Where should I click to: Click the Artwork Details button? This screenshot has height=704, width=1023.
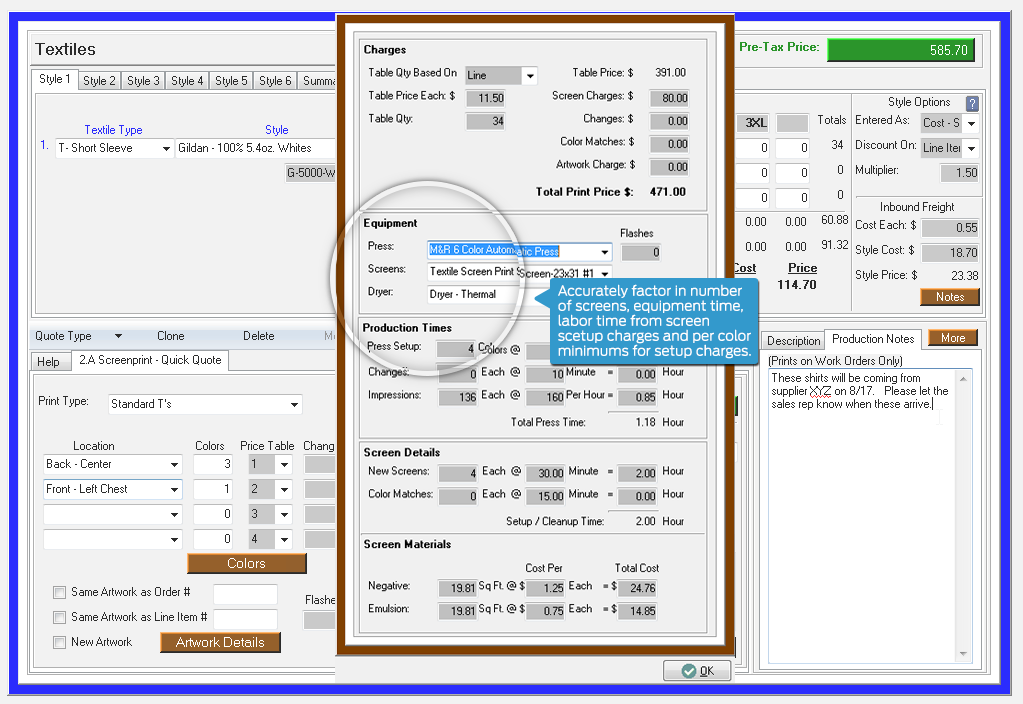(220, 642)
